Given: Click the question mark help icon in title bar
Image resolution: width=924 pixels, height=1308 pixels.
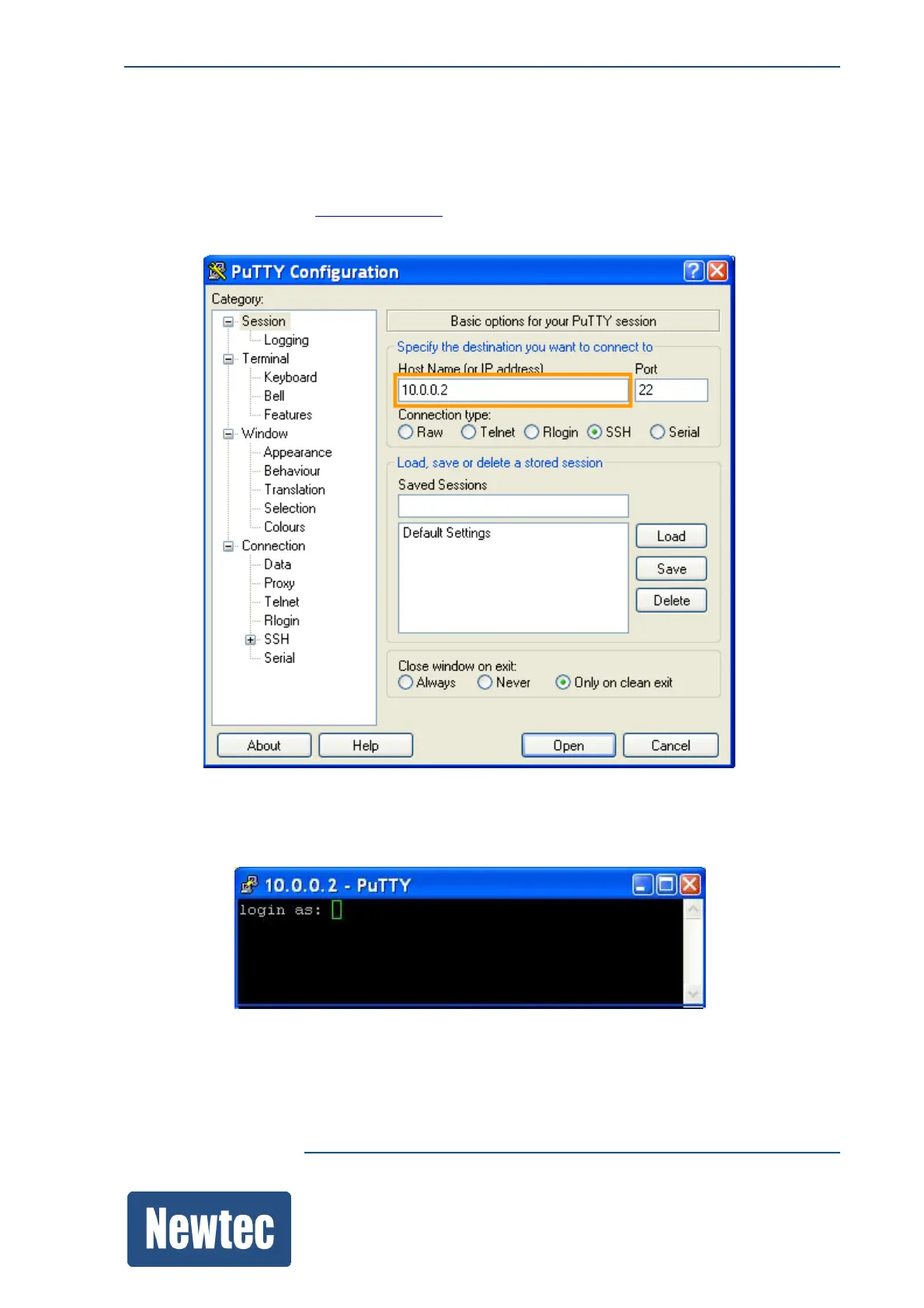Looking at the screenshot, I should 693,271.
